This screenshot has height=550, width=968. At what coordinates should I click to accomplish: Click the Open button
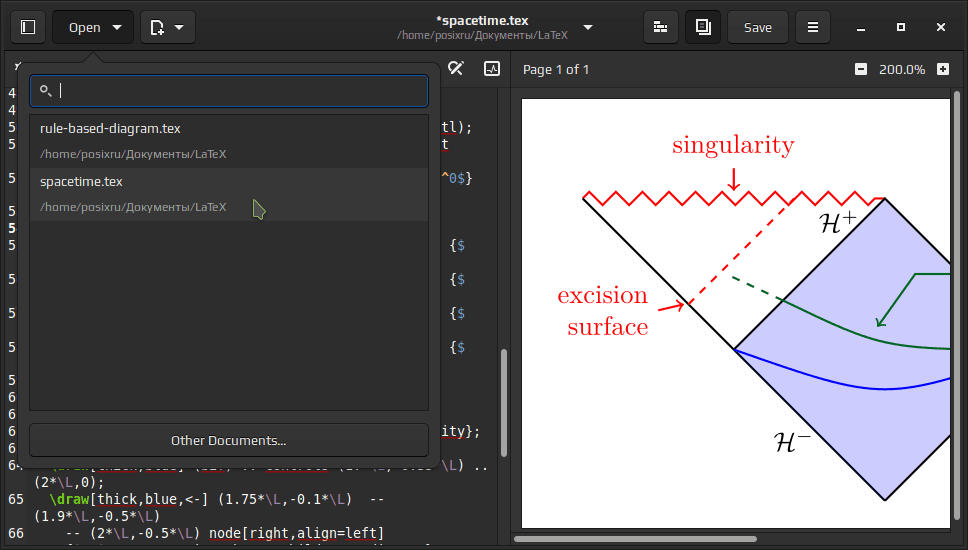coord(93,27)
